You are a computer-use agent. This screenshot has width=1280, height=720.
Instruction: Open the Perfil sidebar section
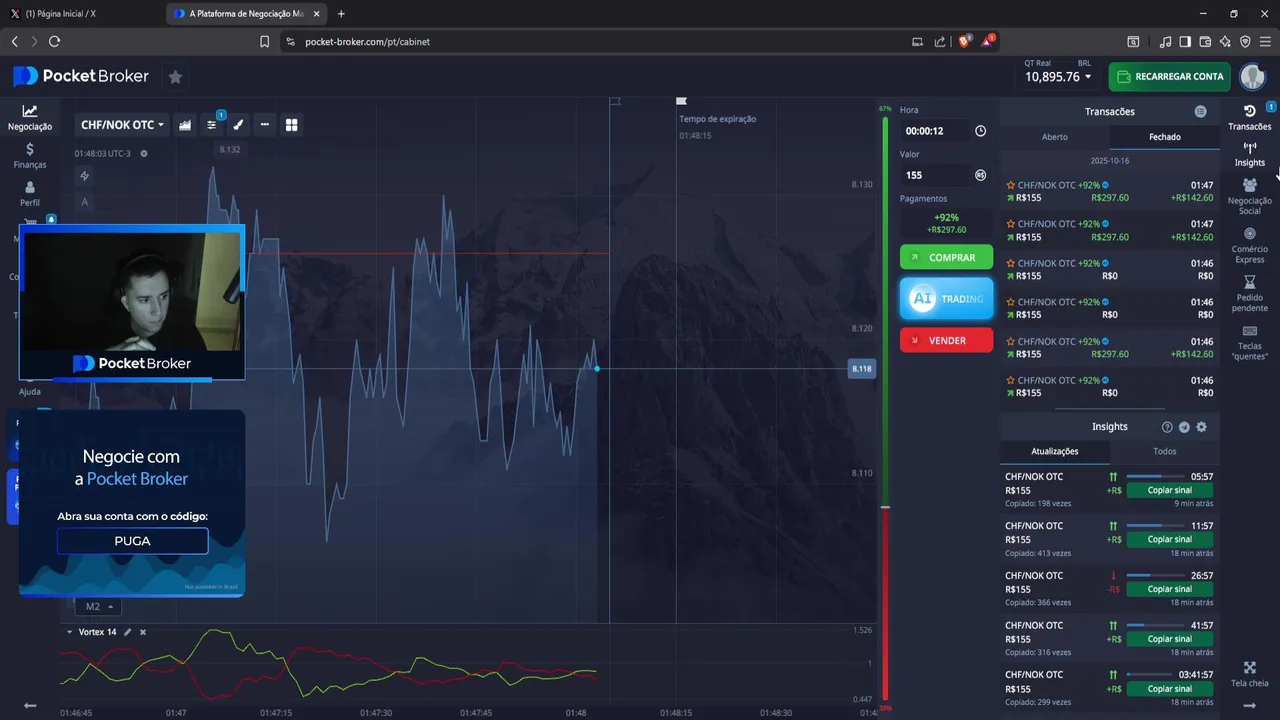click(30, 194)
